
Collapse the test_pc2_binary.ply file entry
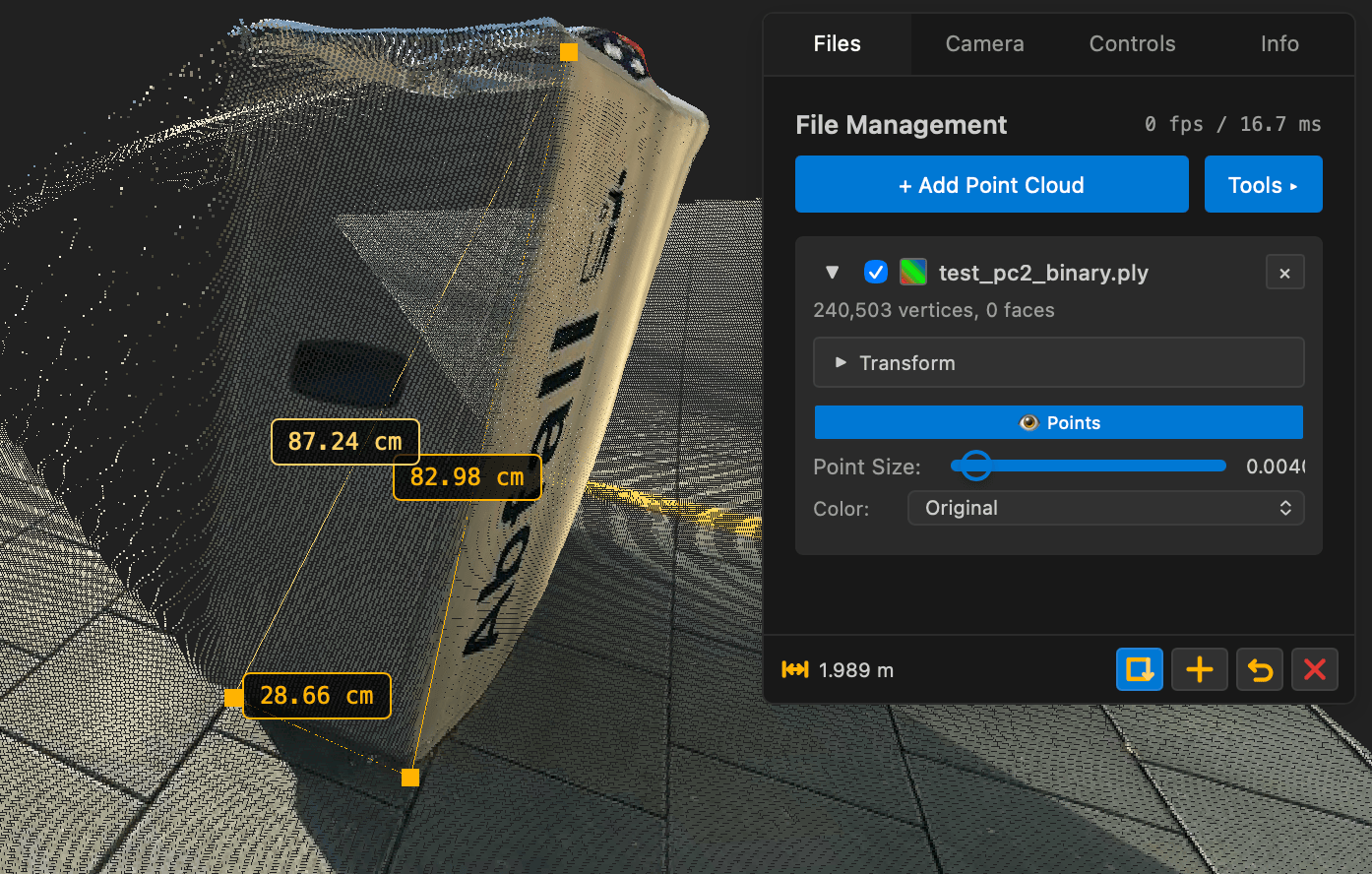tap(833, 273)
